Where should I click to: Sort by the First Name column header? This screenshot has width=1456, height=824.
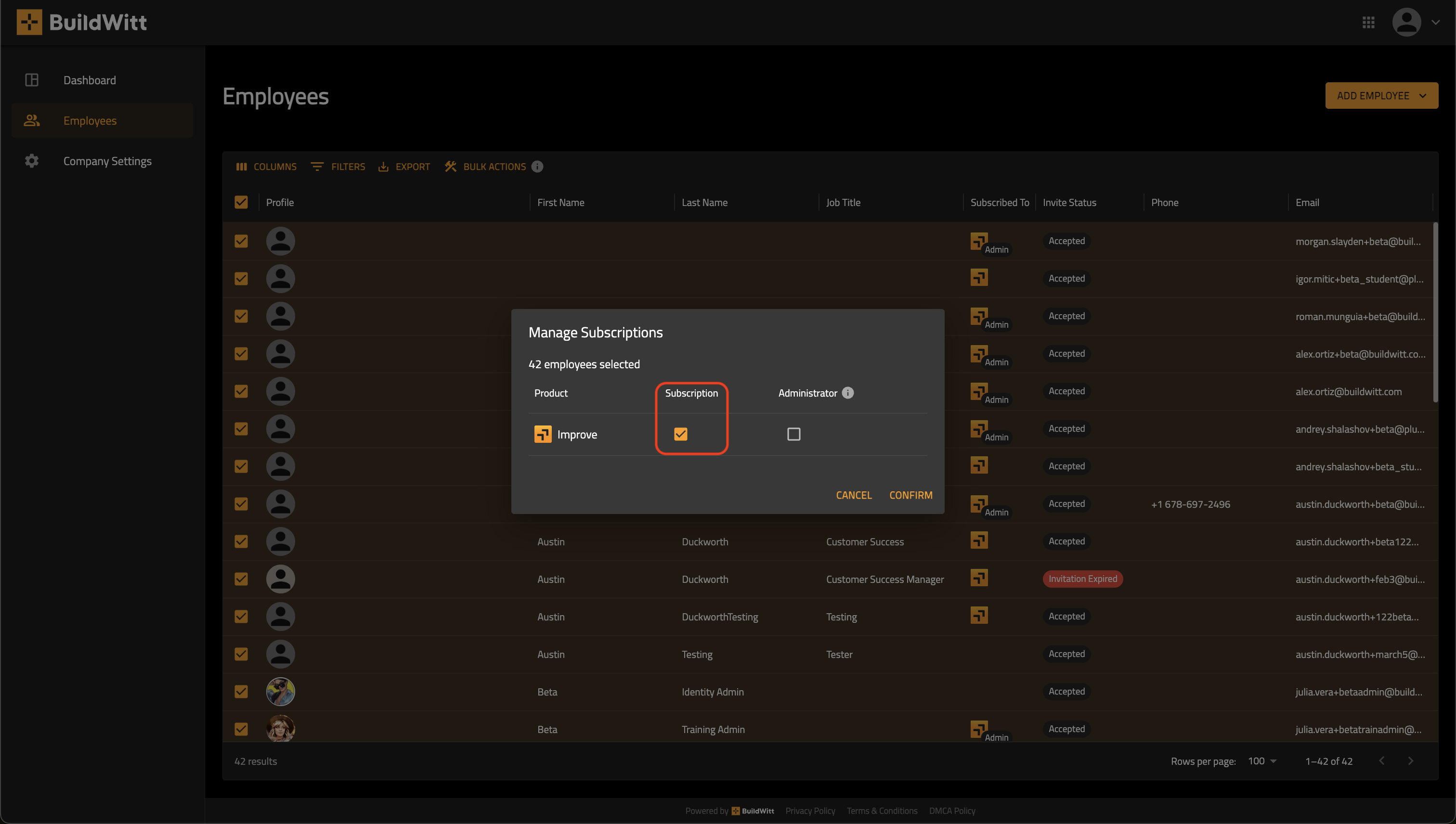pyautogui.click(x=560, y=203)
